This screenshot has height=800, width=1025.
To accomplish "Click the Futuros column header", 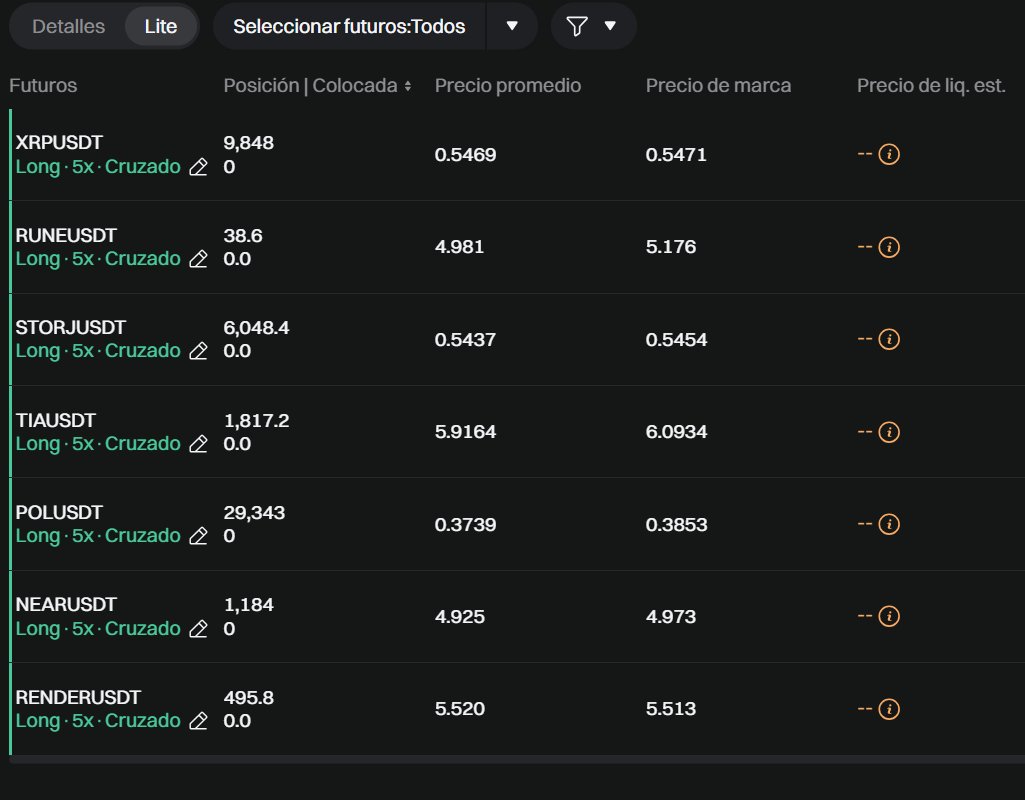I will [43, 86].
